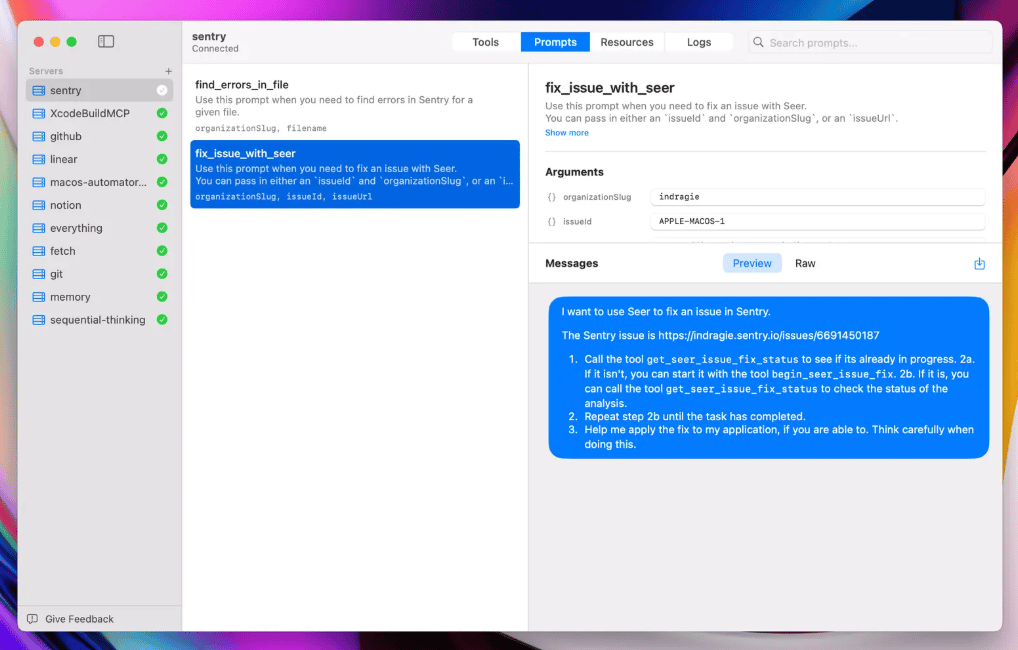
Task: Select the find_errors_in_file prompt
Action: coord(354,105)
